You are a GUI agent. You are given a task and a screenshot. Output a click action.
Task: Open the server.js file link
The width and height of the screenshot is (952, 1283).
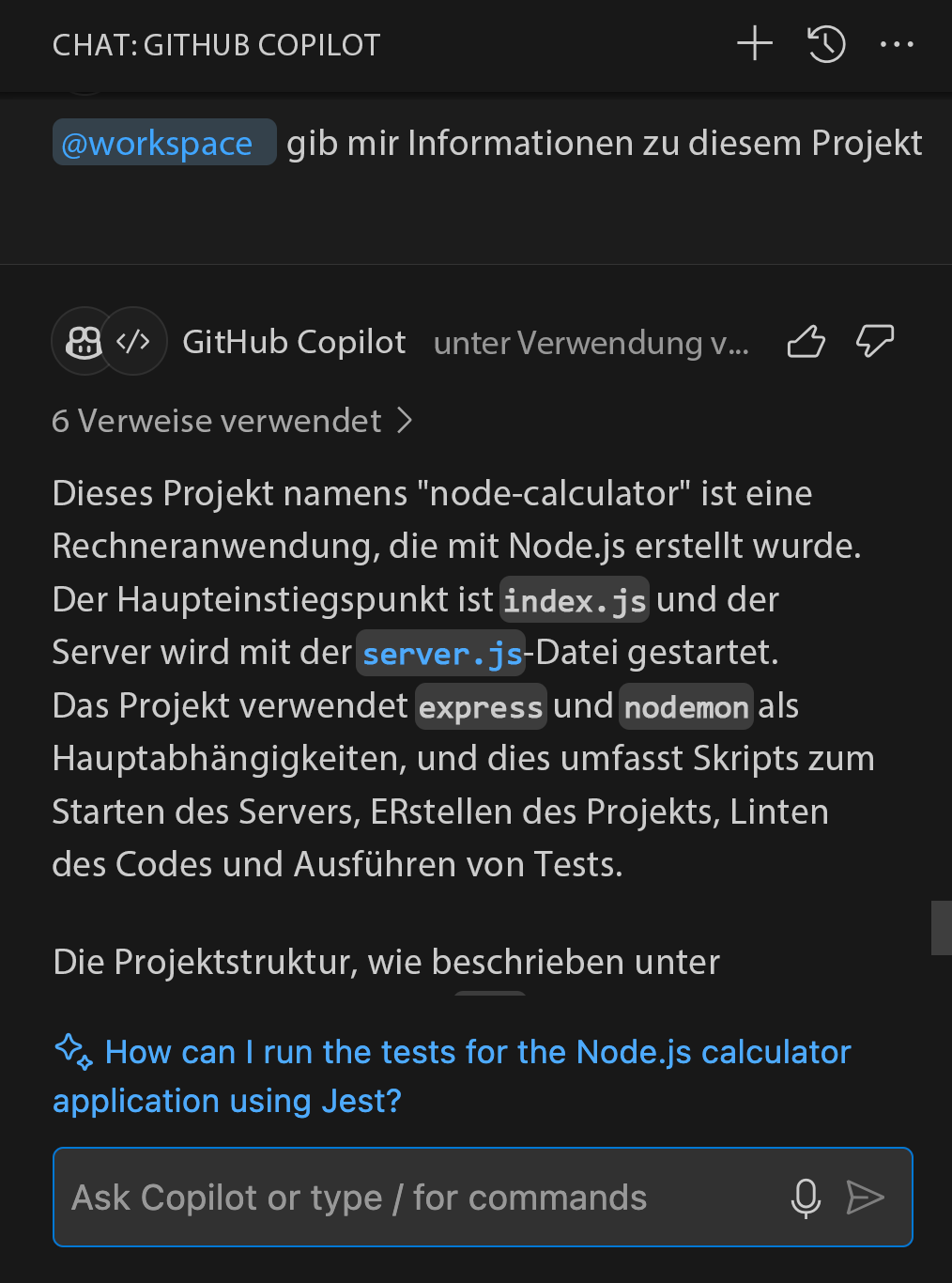441,654
